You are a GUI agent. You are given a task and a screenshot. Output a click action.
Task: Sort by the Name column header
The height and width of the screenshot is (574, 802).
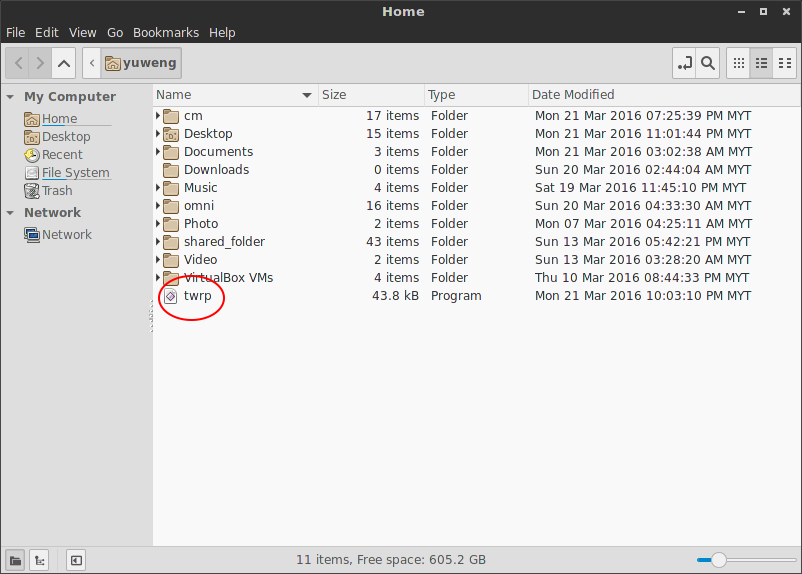click(235, 95)
